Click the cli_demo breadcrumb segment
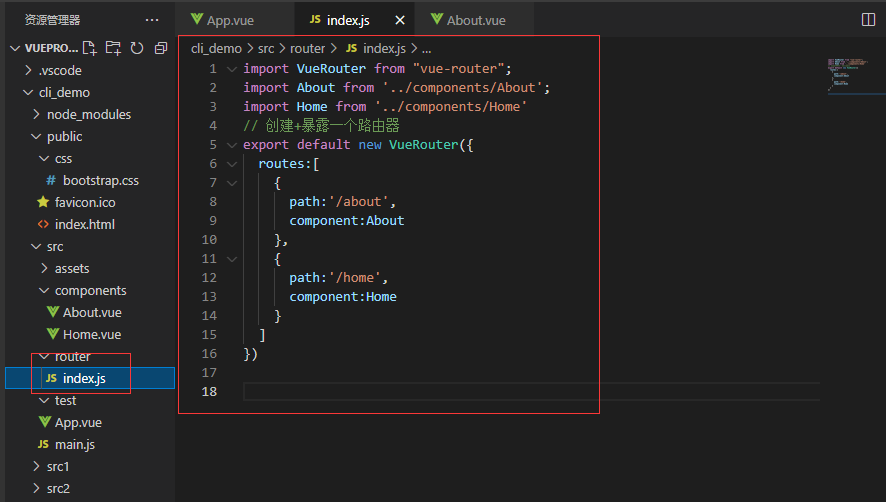 [216, 49]
